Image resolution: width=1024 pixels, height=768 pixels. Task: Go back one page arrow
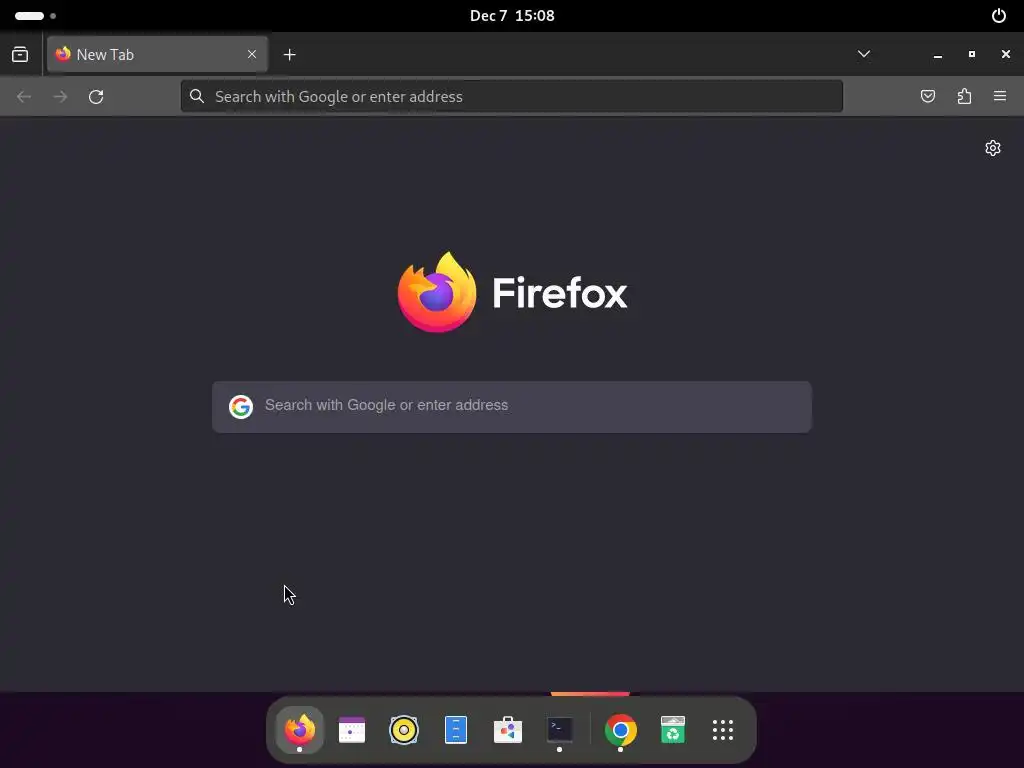coord(24,97)
